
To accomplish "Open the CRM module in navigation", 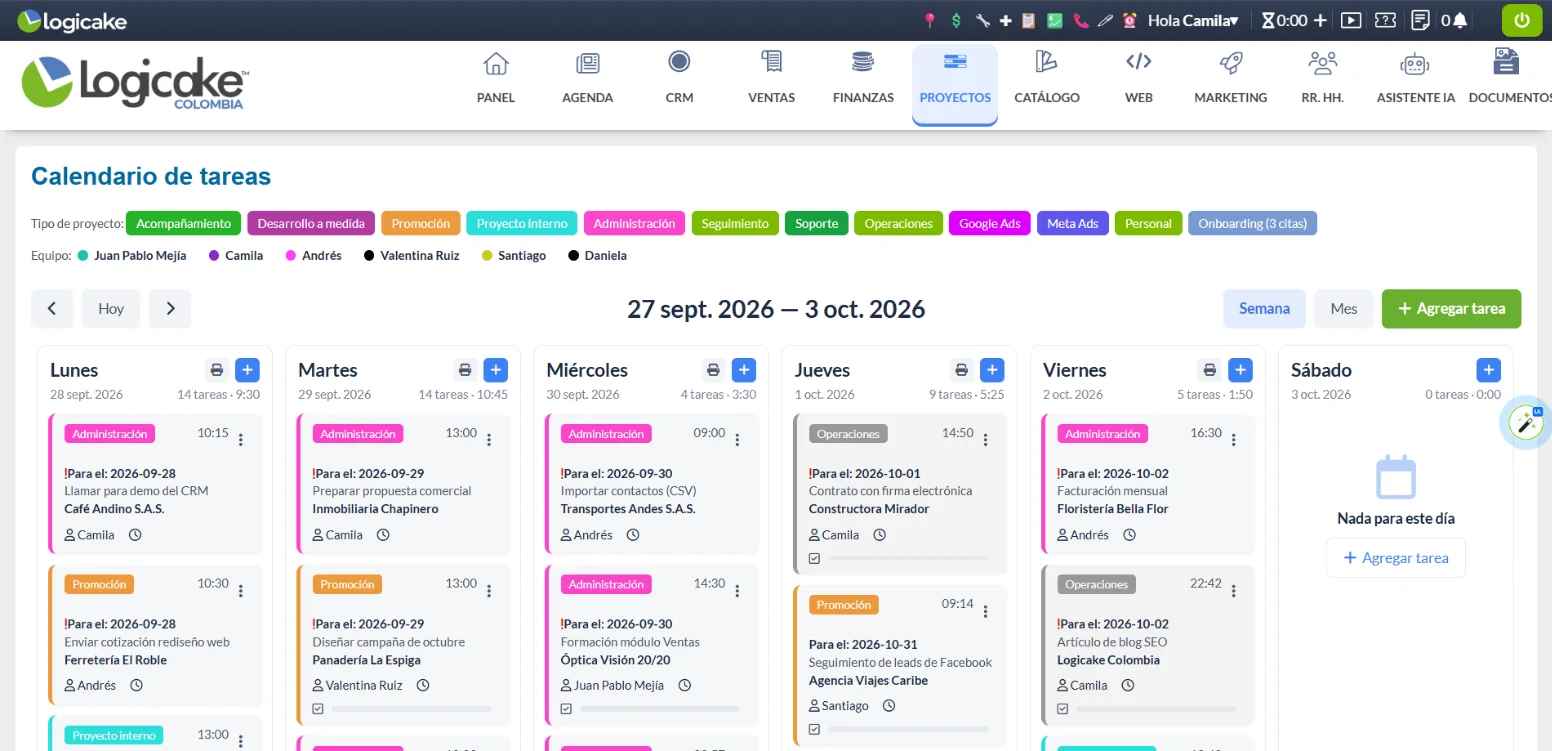I will [x=679, y=78].
